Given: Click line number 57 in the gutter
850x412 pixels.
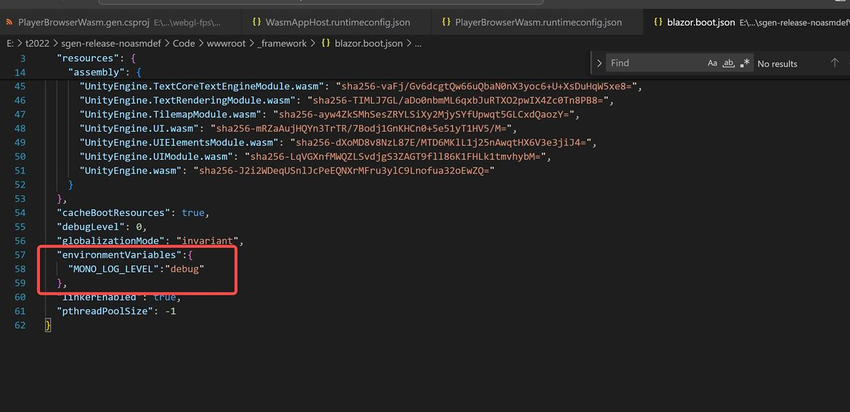Looking at the screenshot, I should [x=21, y=255].
